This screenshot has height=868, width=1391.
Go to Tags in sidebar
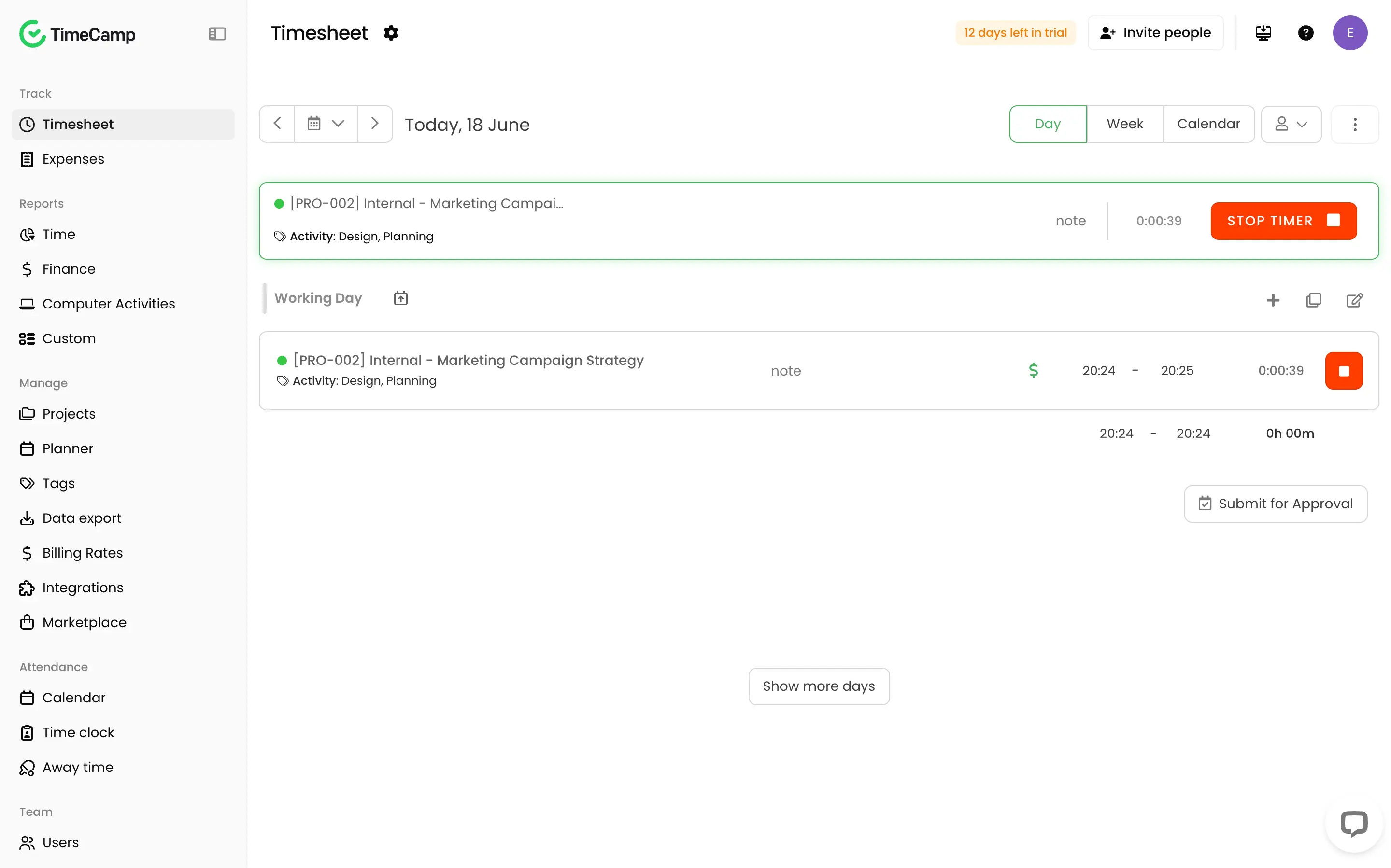[x=123, y=483]
